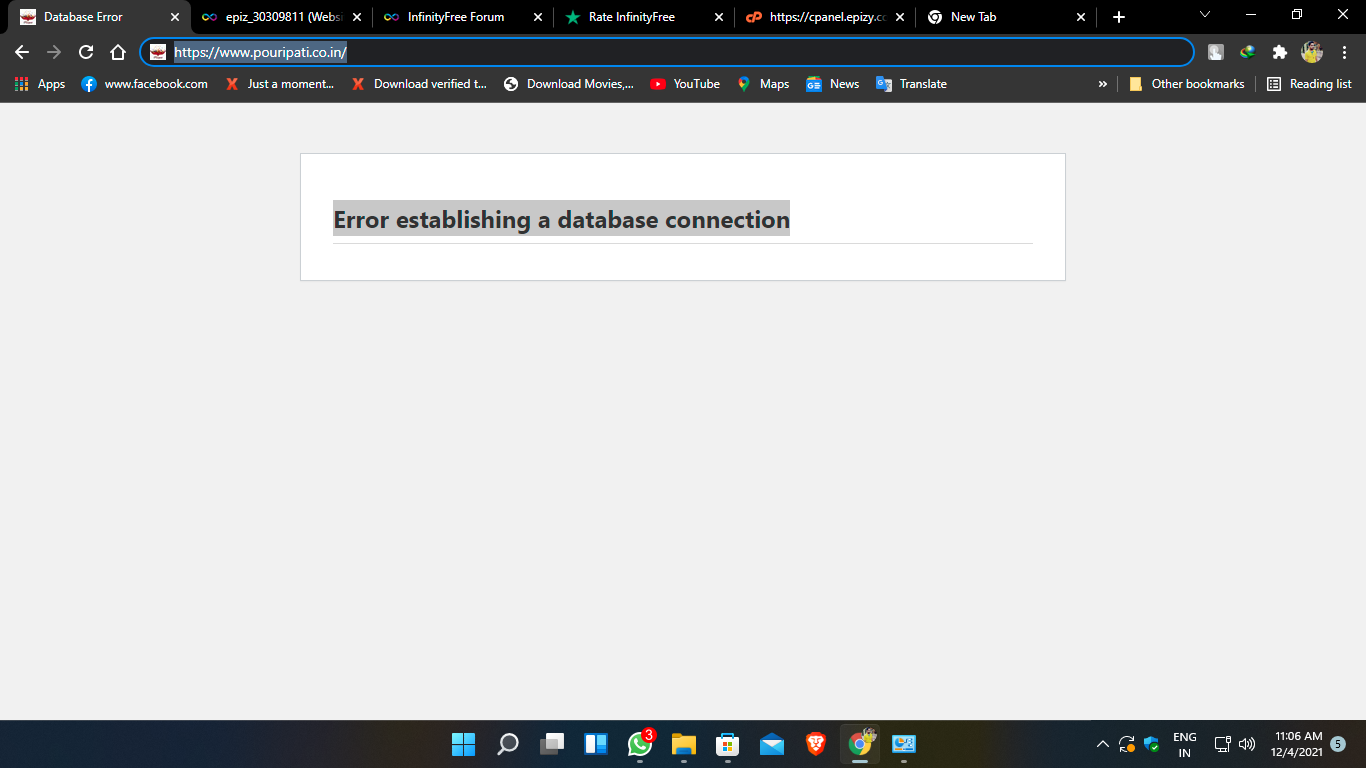Expand hidden bookmarks overflow chevron
The image size is (1366, 768).
pyautogui.click(x=1103, y=84)
